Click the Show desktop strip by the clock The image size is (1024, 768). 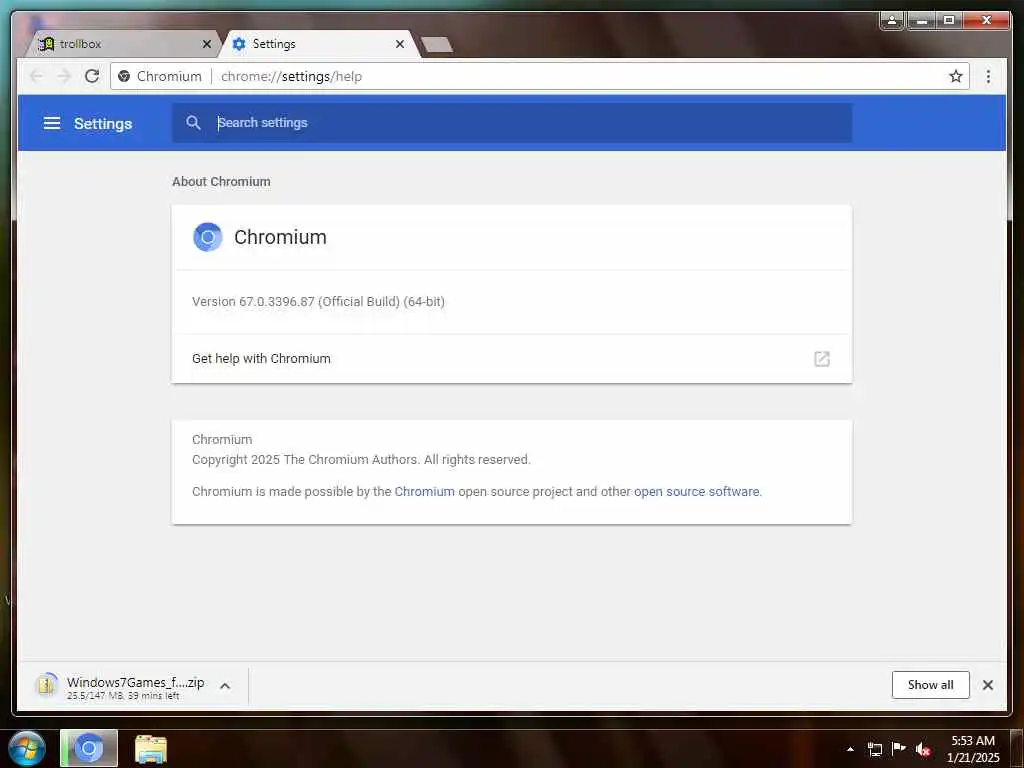point(1017,749)
